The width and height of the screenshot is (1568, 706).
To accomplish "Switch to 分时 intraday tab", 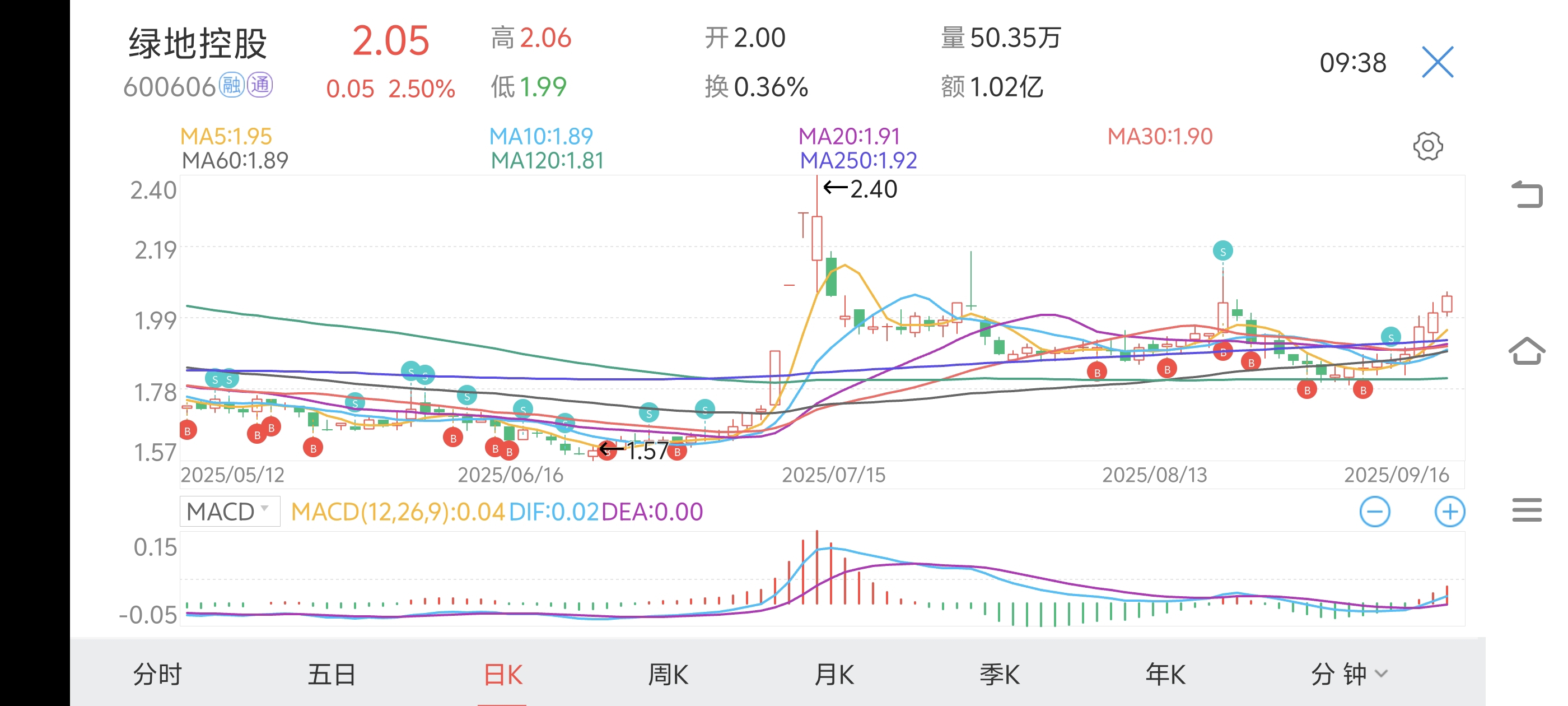I will click(x=158, y=674).
